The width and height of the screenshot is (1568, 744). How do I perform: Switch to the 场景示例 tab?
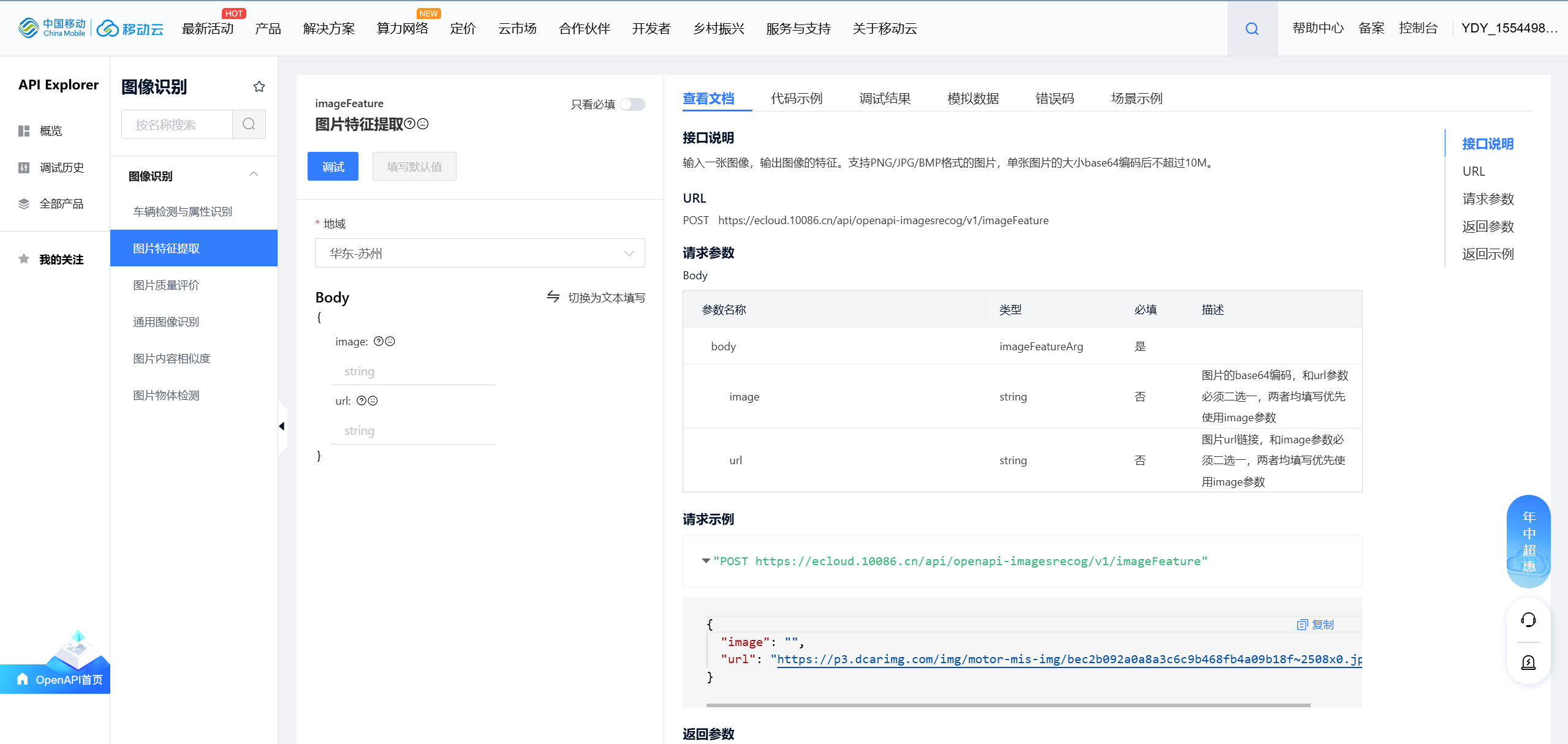point(1137,98)
